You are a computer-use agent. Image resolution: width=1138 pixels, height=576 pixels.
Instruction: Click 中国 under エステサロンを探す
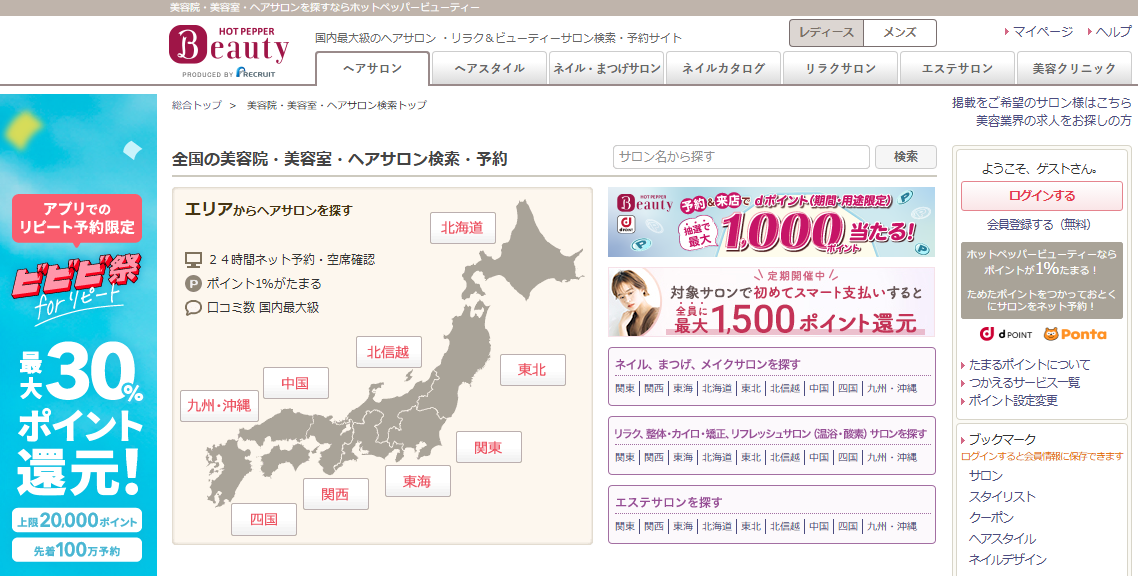[819, 527]
